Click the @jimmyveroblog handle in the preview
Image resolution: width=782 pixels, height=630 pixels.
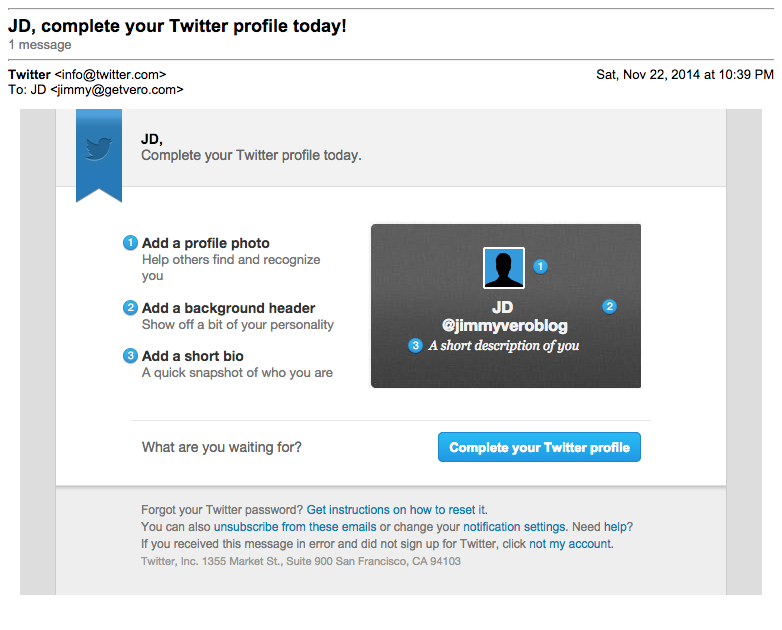tap(503, 326)
